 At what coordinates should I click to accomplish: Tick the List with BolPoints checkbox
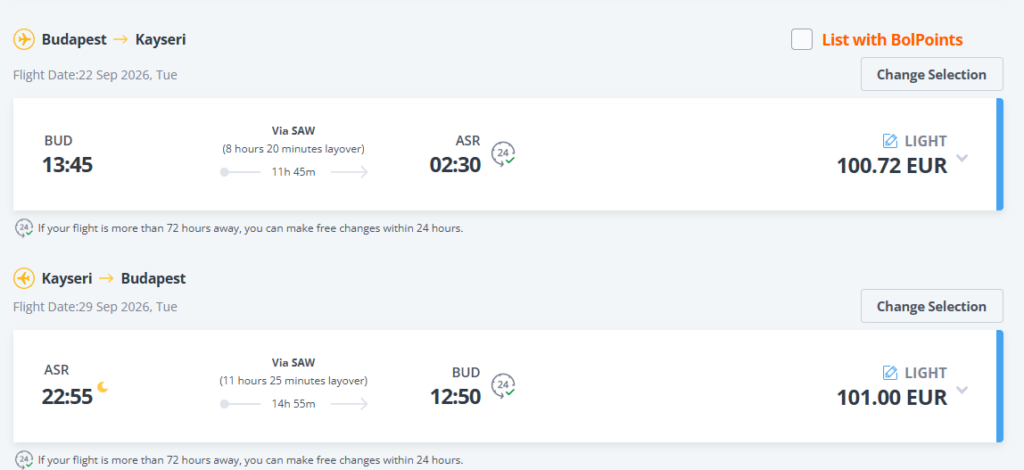tap(801, 40)
